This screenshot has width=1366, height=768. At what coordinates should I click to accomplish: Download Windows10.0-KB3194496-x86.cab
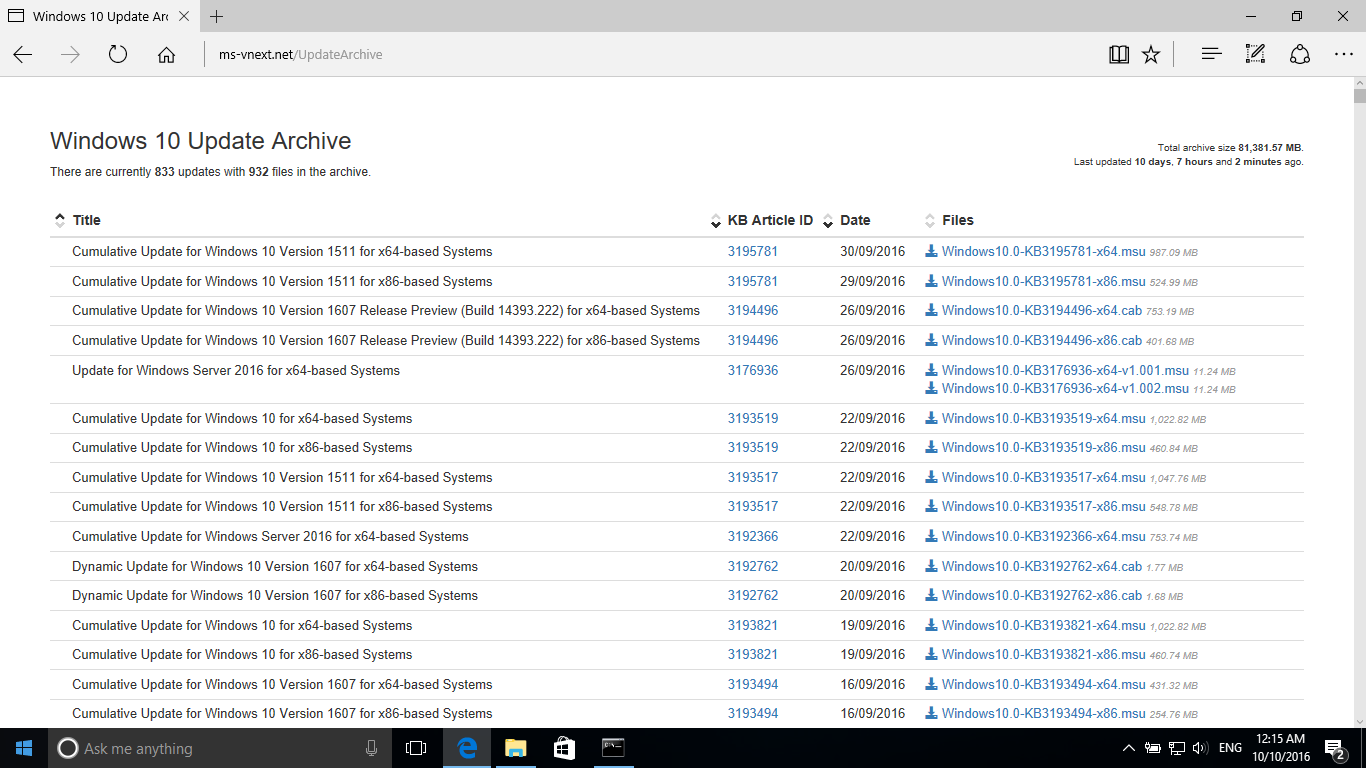pyautogui.click(x=1041, y=341)
